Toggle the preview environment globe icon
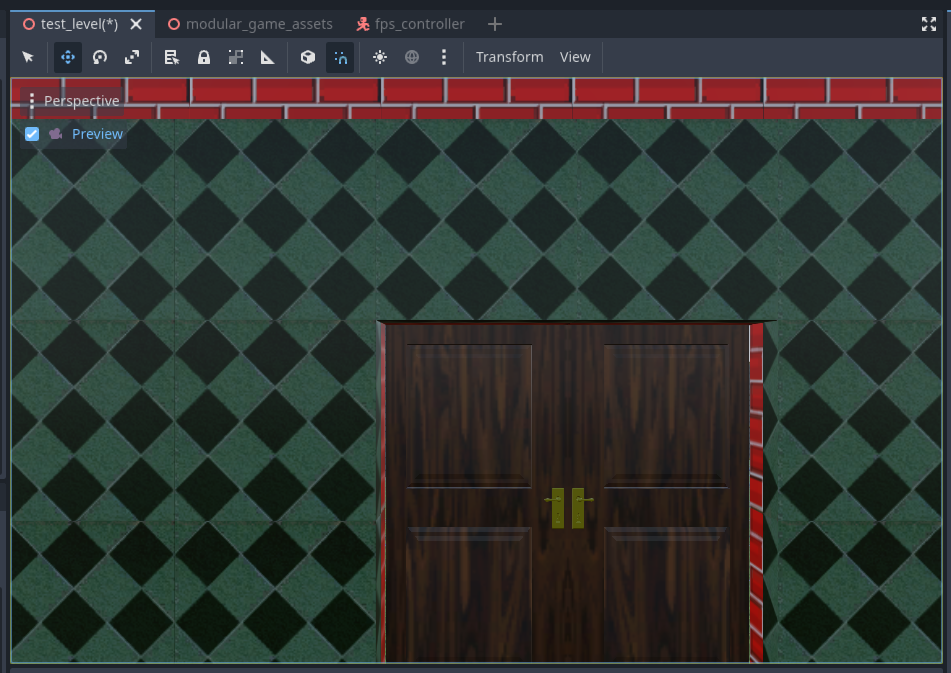This screenshot has height=673, width=951. [412, 57]
